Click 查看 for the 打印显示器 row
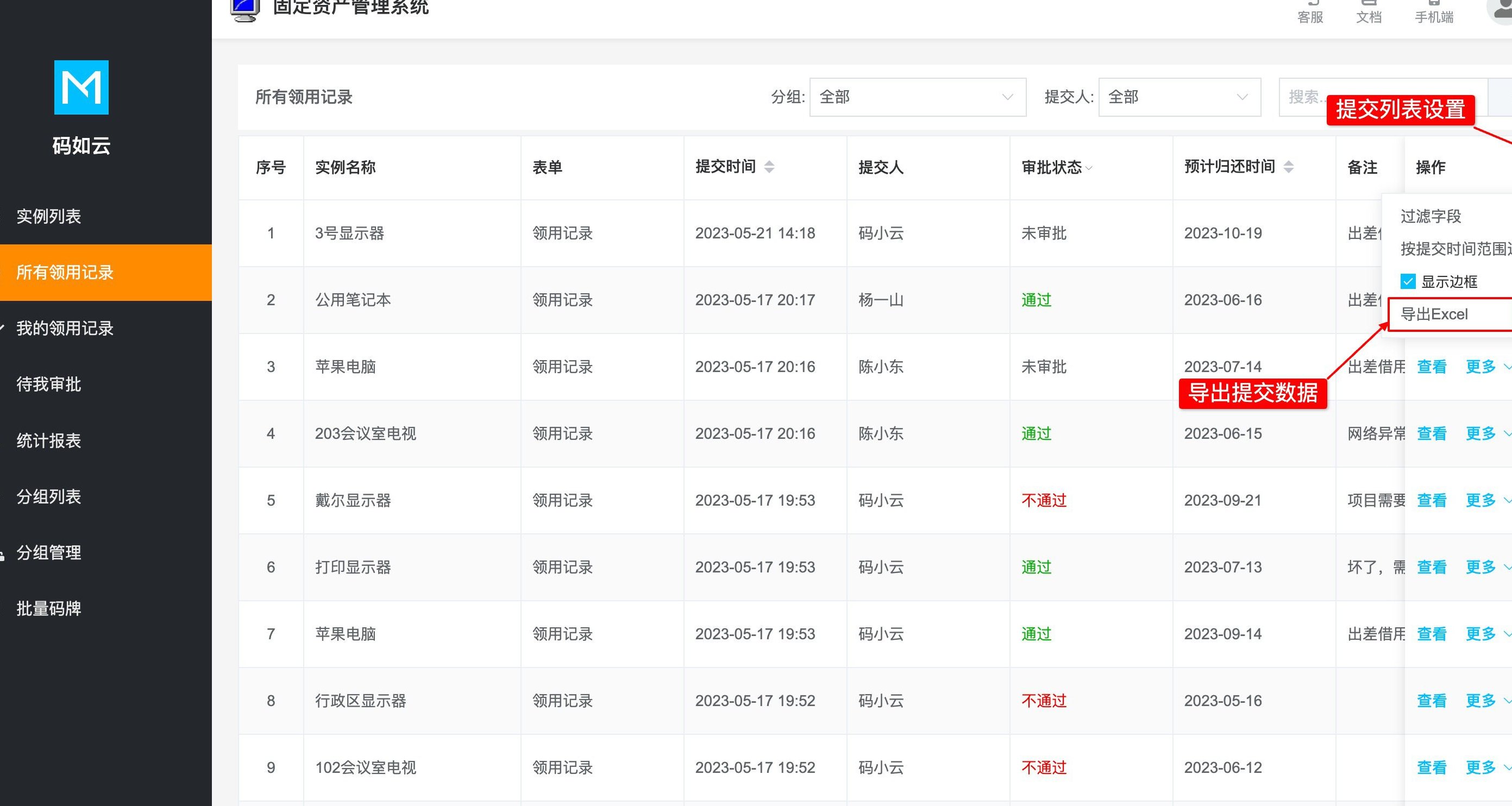This screenshot has height=806, width=1512. [x=1432, y=567]
